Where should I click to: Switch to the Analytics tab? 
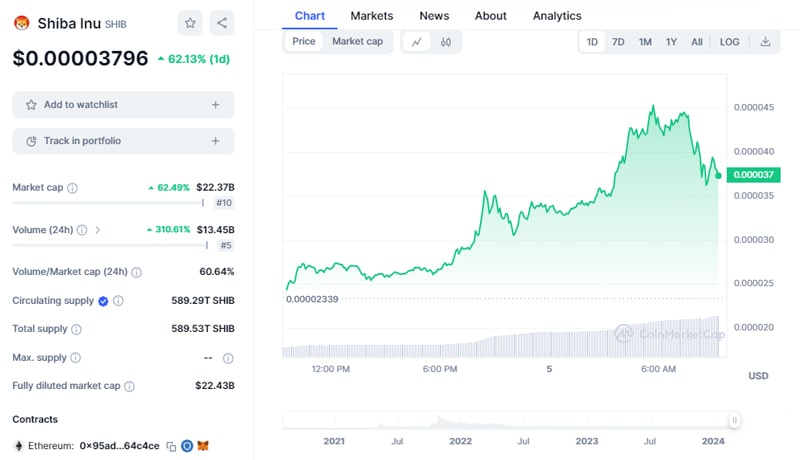pyautogui.click(x=557, y=16)
